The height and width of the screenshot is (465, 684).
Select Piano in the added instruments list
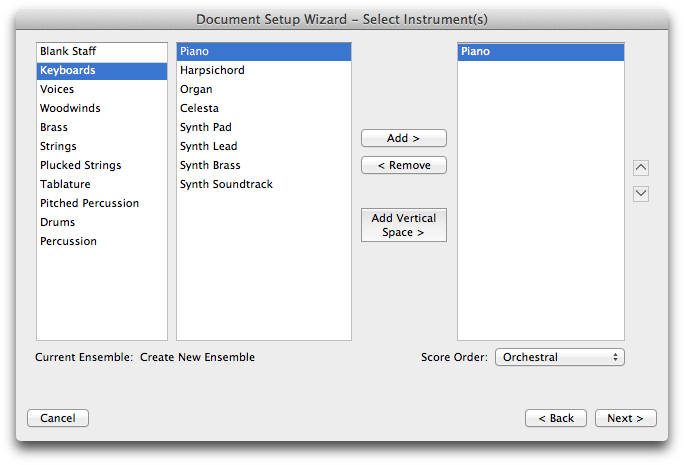coord(541,51)
